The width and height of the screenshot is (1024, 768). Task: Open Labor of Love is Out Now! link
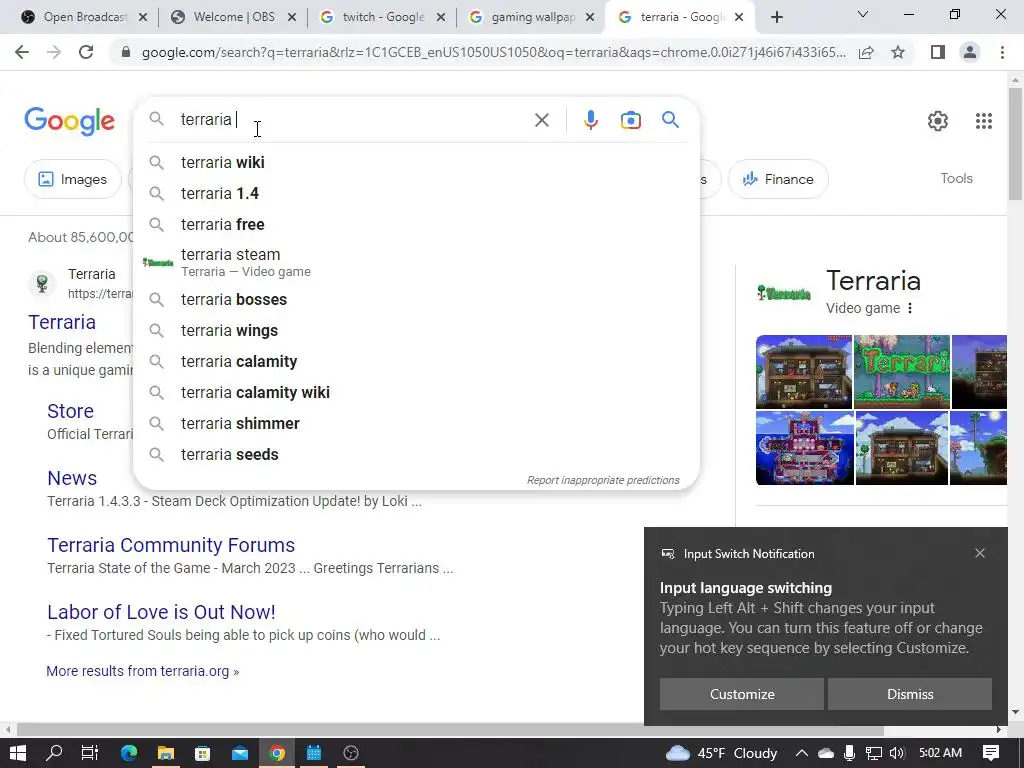tap(161, 612)
